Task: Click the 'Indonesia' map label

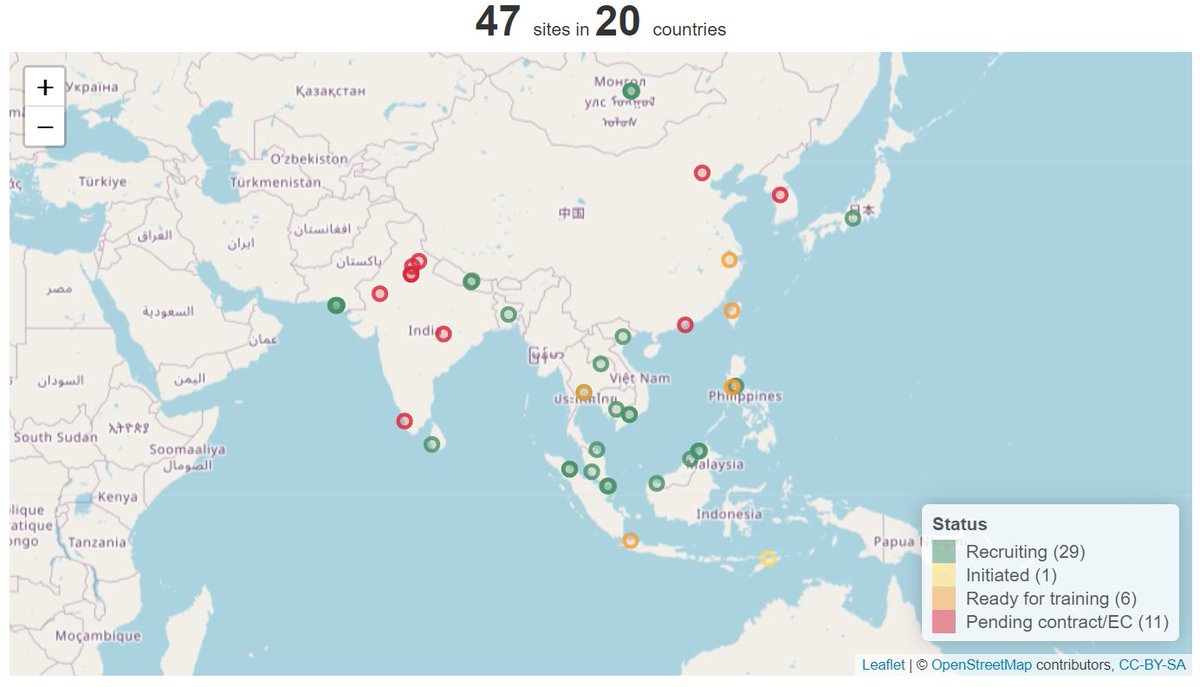Action: pyautogui.click(x=729, y=514)
